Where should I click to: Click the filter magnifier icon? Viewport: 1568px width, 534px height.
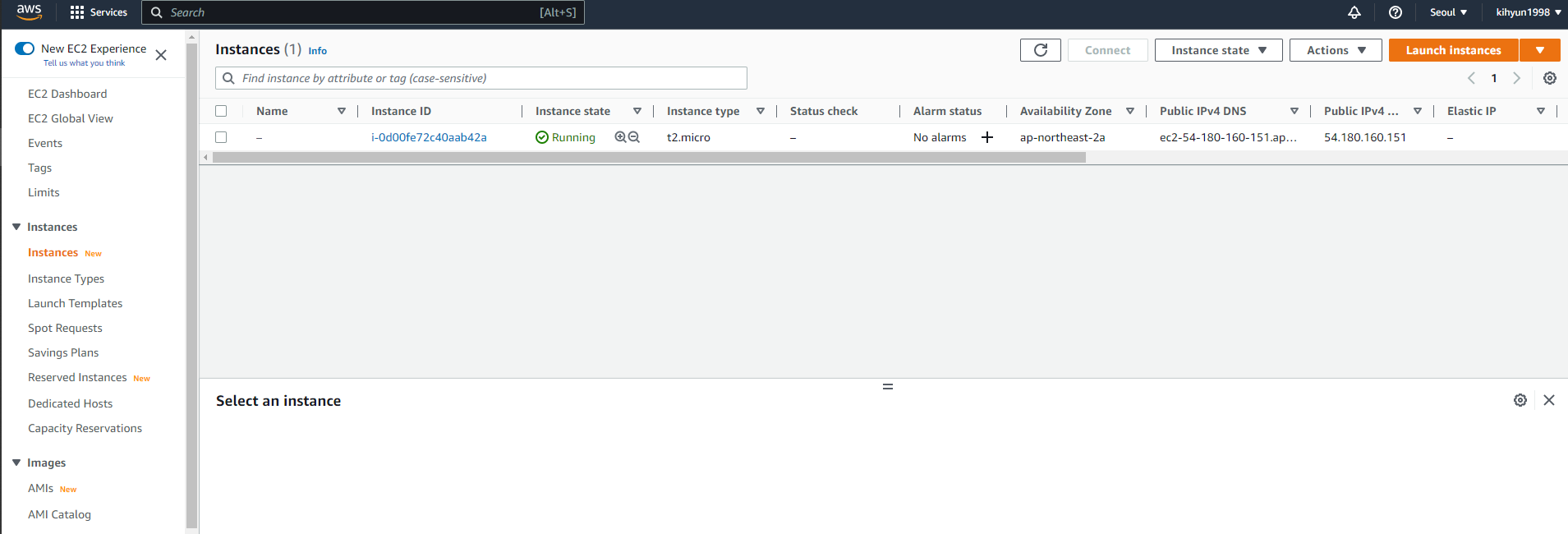pyautogui.click(x=228, y=78)
